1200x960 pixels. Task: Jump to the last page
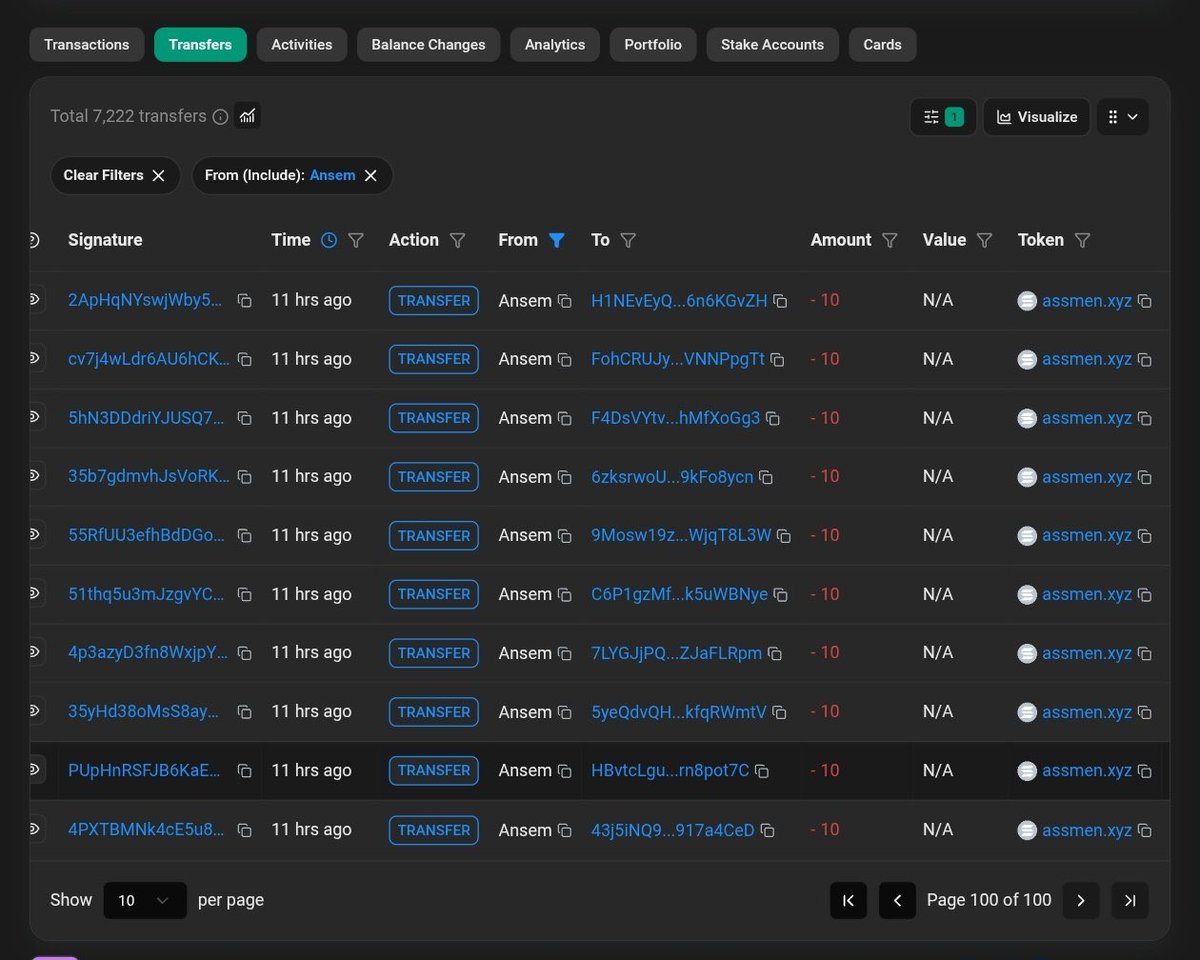pos(1130,900)
